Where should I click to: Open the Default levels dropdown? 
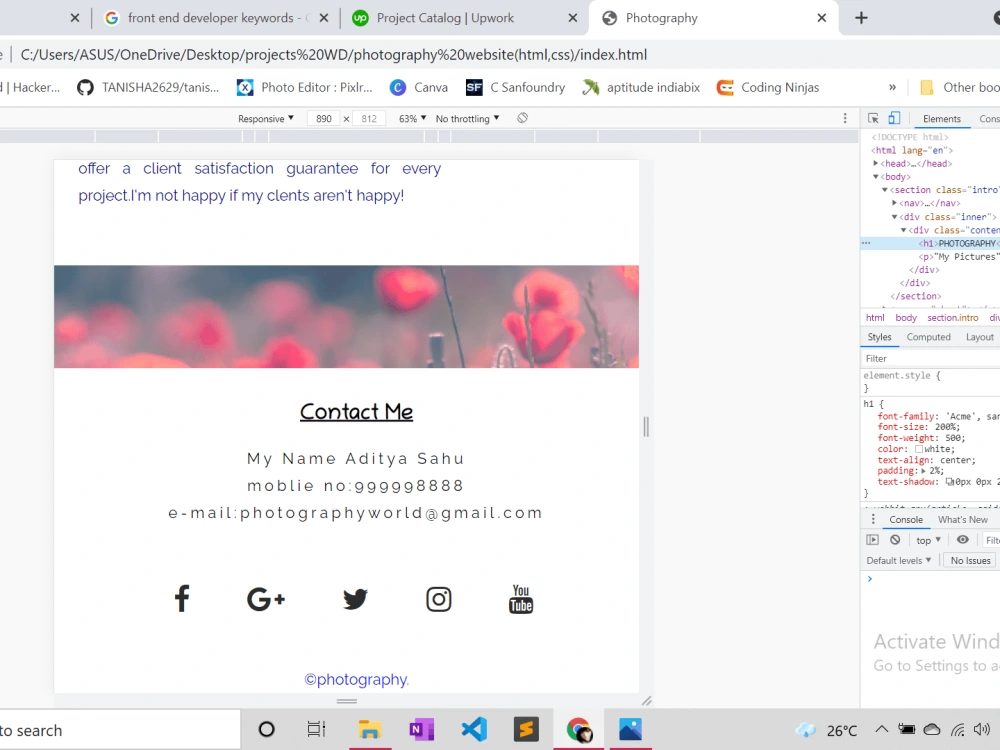[x=899, y=561]
